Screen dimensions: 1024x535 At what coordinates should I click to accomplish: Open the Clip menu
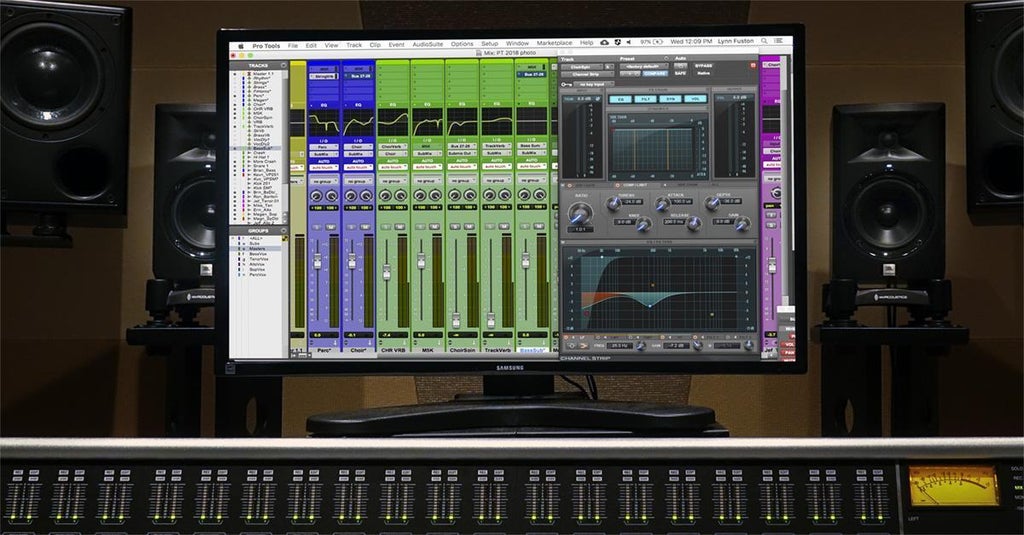pos(375,45)
